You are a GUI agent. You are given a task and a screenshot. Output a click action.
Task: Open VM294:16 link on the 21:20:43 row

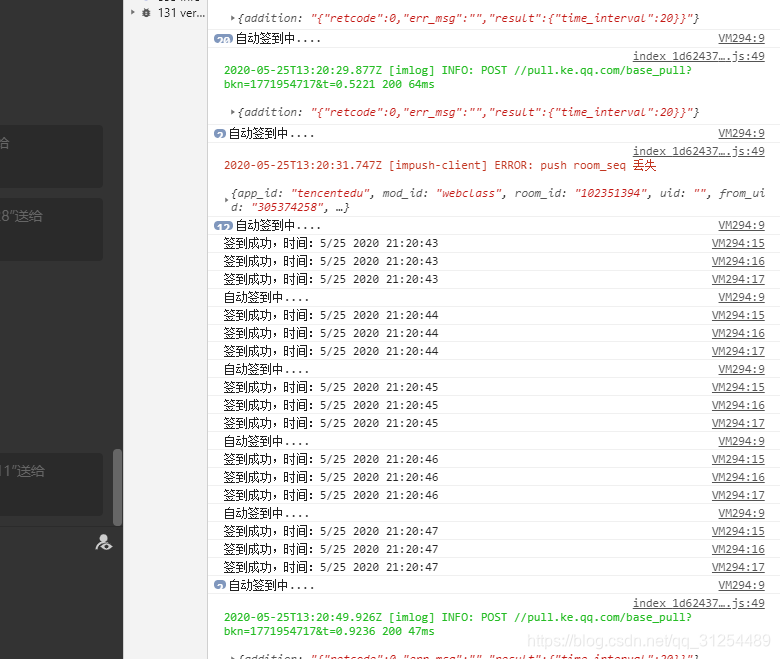click(738, 261)
